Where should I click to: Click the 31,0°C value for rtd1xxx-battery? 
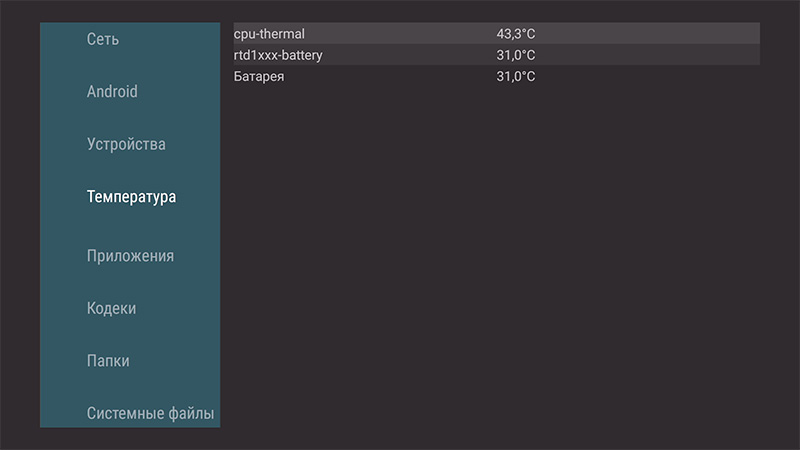(516, 55)
